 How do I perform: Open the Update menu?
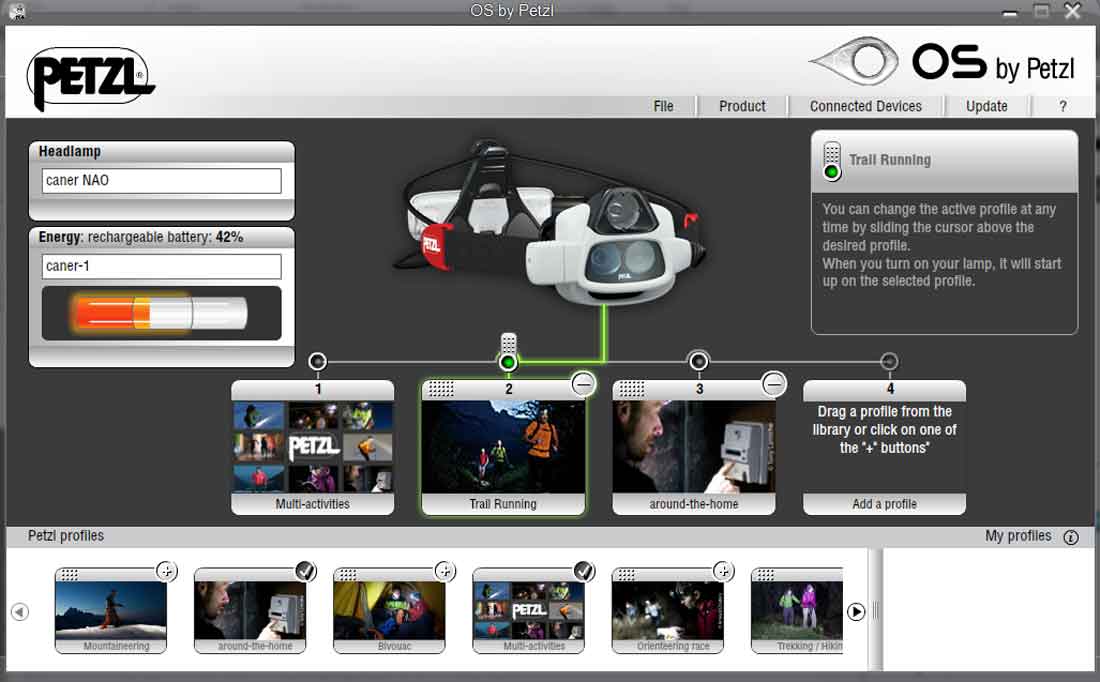pyautogui.click(x=986, y=106)
